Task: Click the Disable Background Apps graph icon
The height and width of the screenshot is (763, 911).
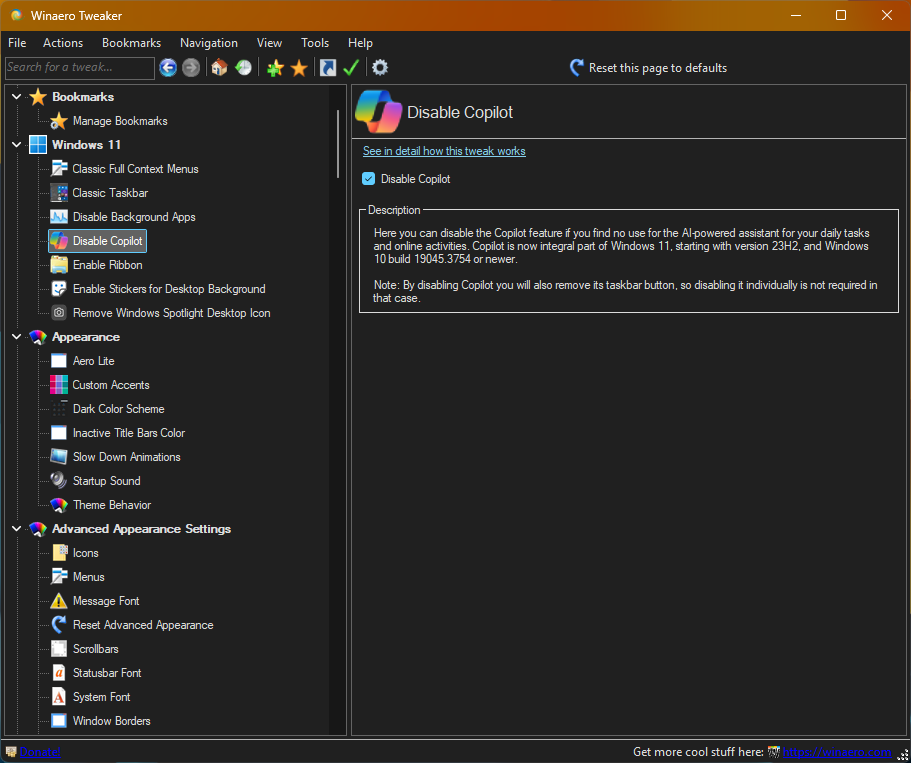Action: 59,217
